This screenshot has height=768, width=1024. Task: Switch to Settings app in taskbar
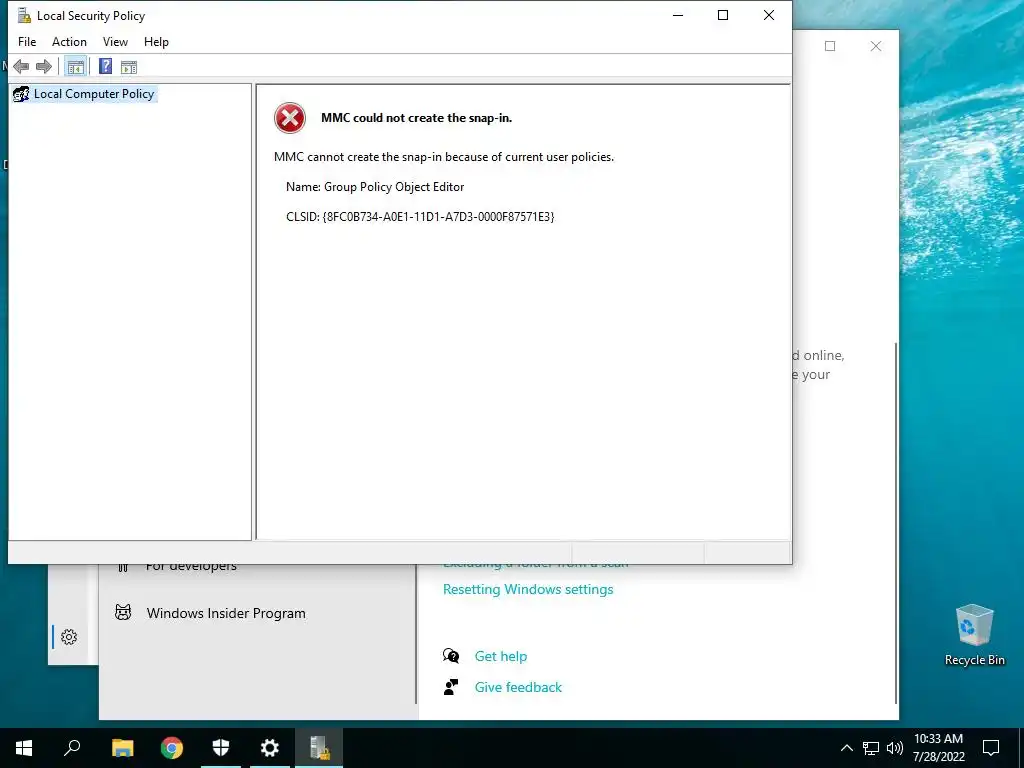(x=270, y=748)
